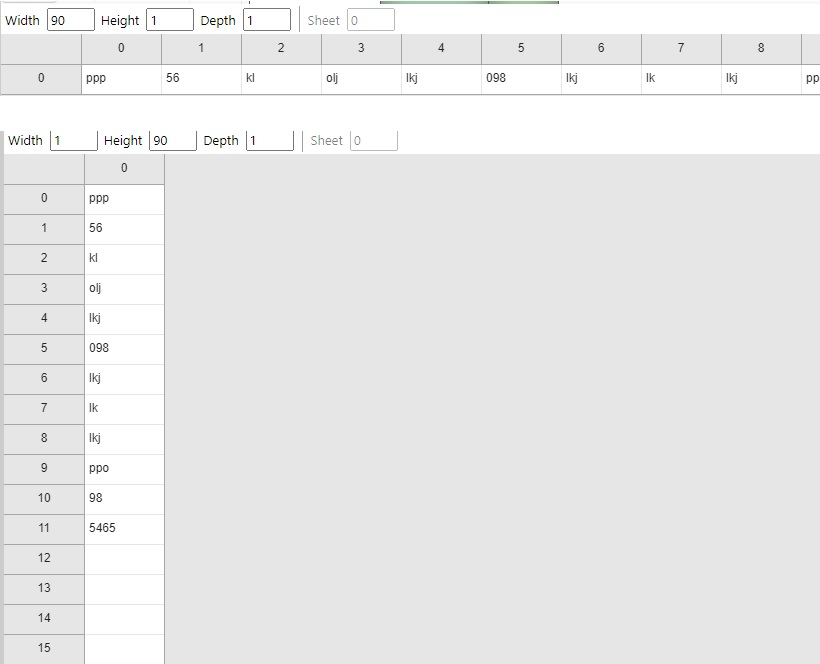Screen dimensions: 820x664
Task: Click cell 'ppp' in lower grid row 0
Action: [124, 199]
